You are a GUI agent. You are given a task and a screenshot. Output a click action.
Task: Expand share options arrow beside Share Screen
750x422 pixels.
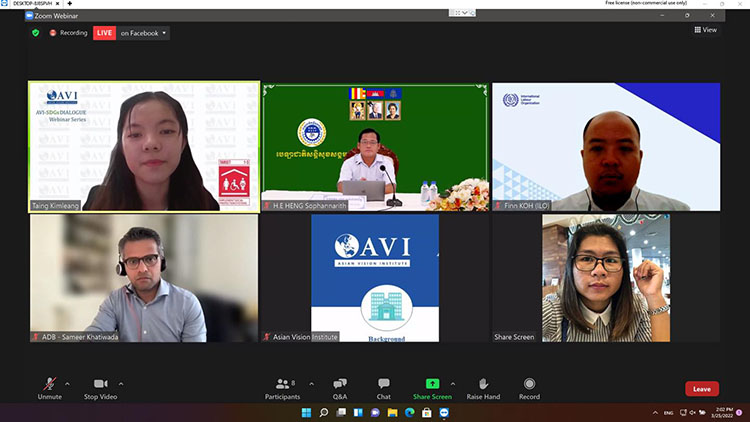tap(452, 383)
